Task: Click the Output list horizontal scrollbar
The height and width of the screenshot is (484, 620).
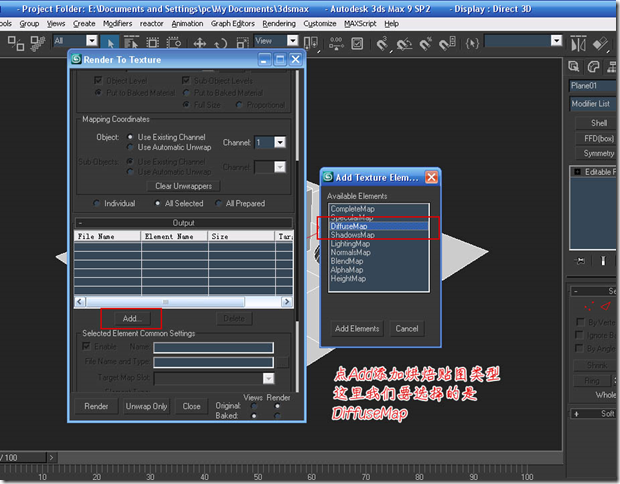Action: (183, 302)
